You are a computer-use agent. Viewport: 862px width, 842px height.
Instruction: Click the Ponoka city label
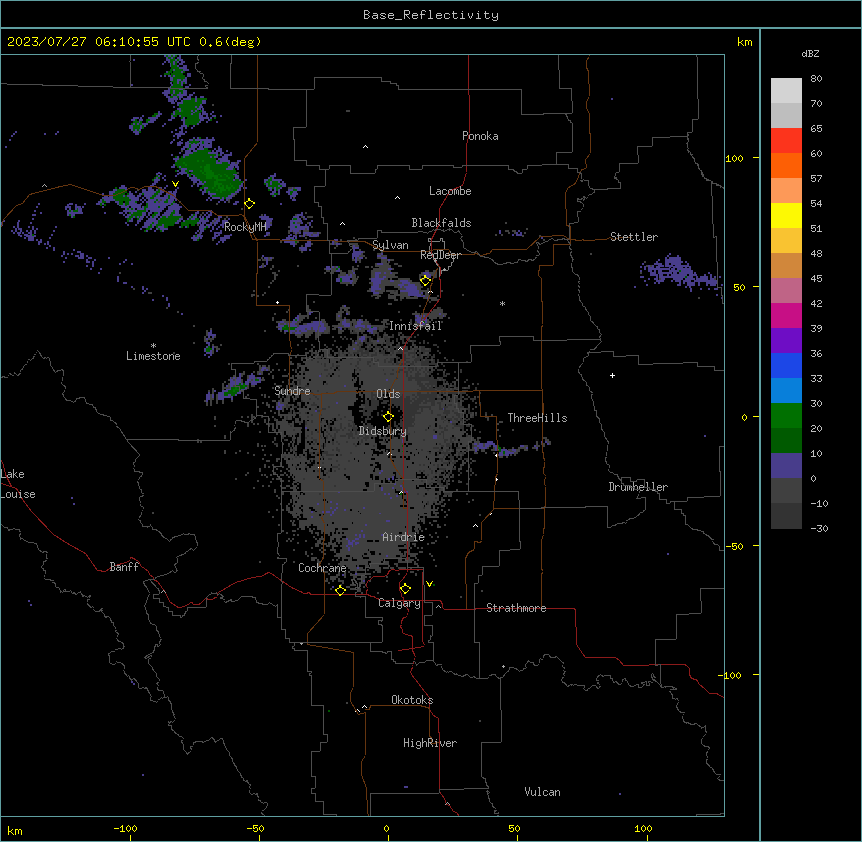pyautogui.click(x=480, y=136)
